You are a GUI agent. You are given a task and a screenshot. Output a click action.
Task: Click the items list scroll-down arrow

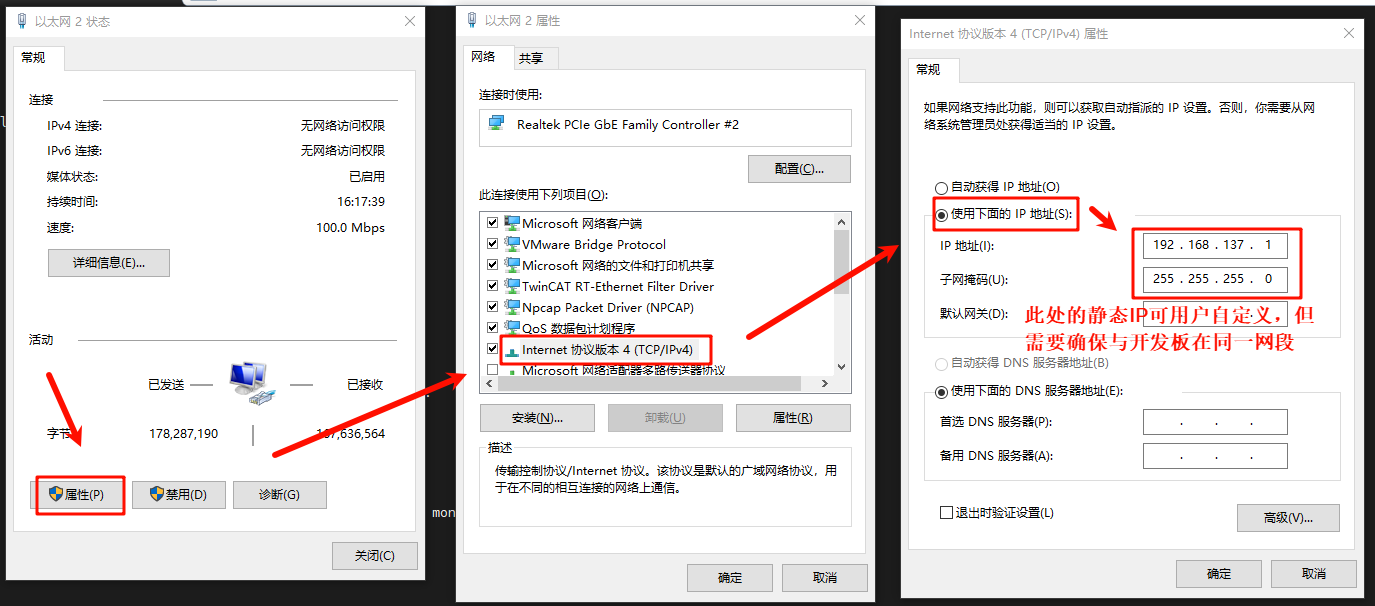tap(841, 367)
